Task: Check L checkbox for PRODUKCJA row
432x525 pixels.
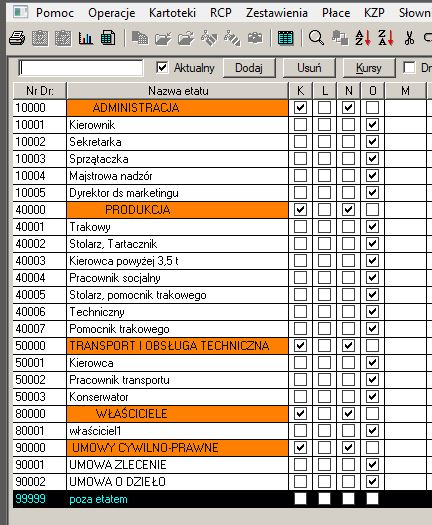Action: (324, 210)
